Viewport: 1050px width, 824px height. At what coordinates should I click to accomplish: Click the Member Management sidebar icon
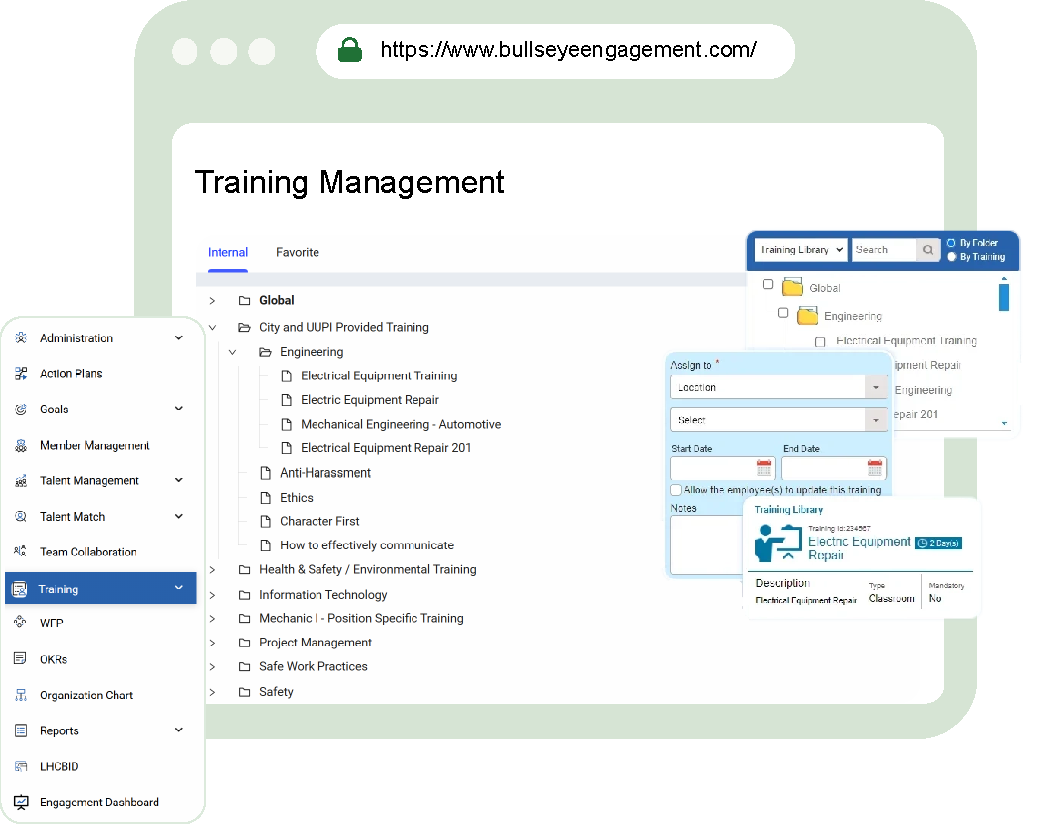(21, 446)
